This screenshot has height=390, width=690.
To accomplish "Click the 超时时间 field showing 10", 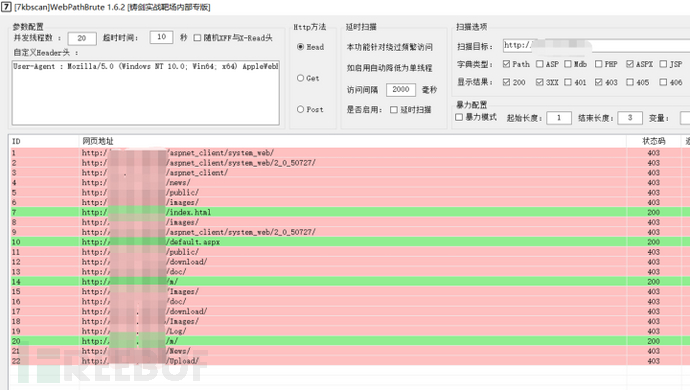I will click(161, 37).
